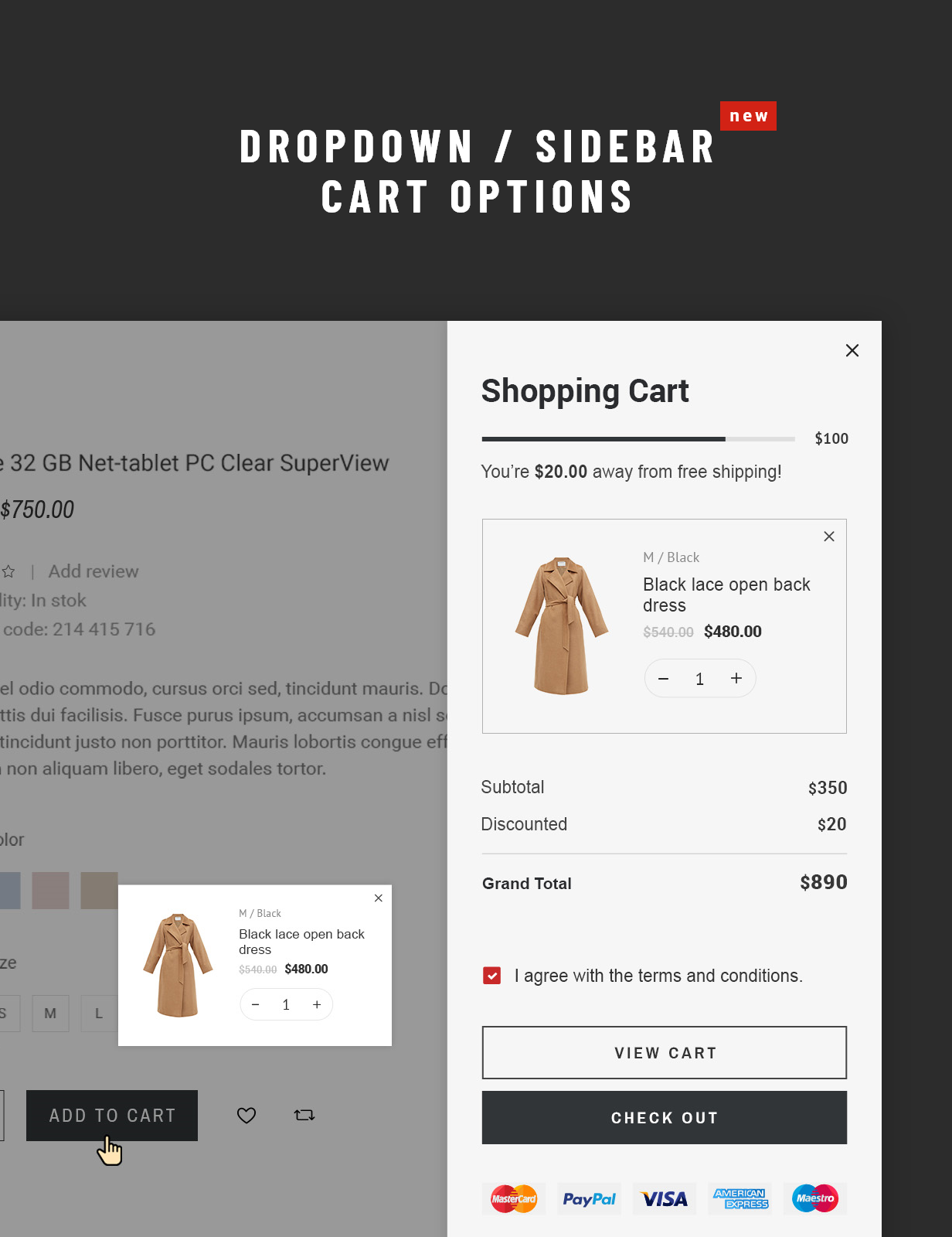The width and height of the screenshot is (952, 1237).
Task: Click the coat thumbnail in sidebar cart
Action: (562, 625)
